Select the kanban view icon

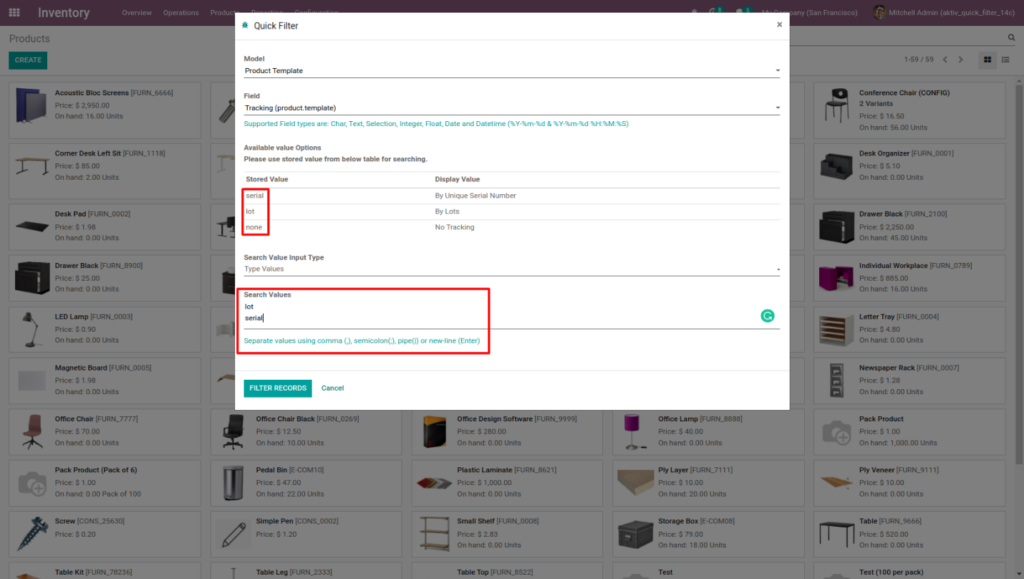pos(988,59)
